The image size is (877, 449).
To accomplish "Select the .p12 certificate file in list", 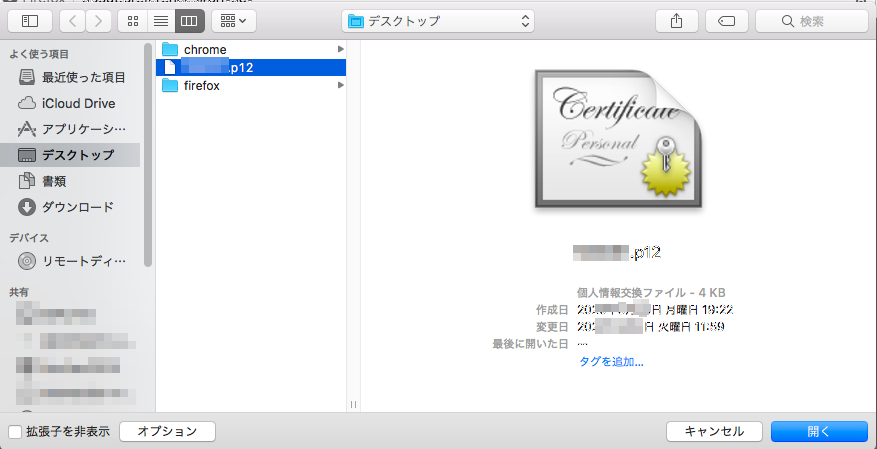I will pos(250,67).
